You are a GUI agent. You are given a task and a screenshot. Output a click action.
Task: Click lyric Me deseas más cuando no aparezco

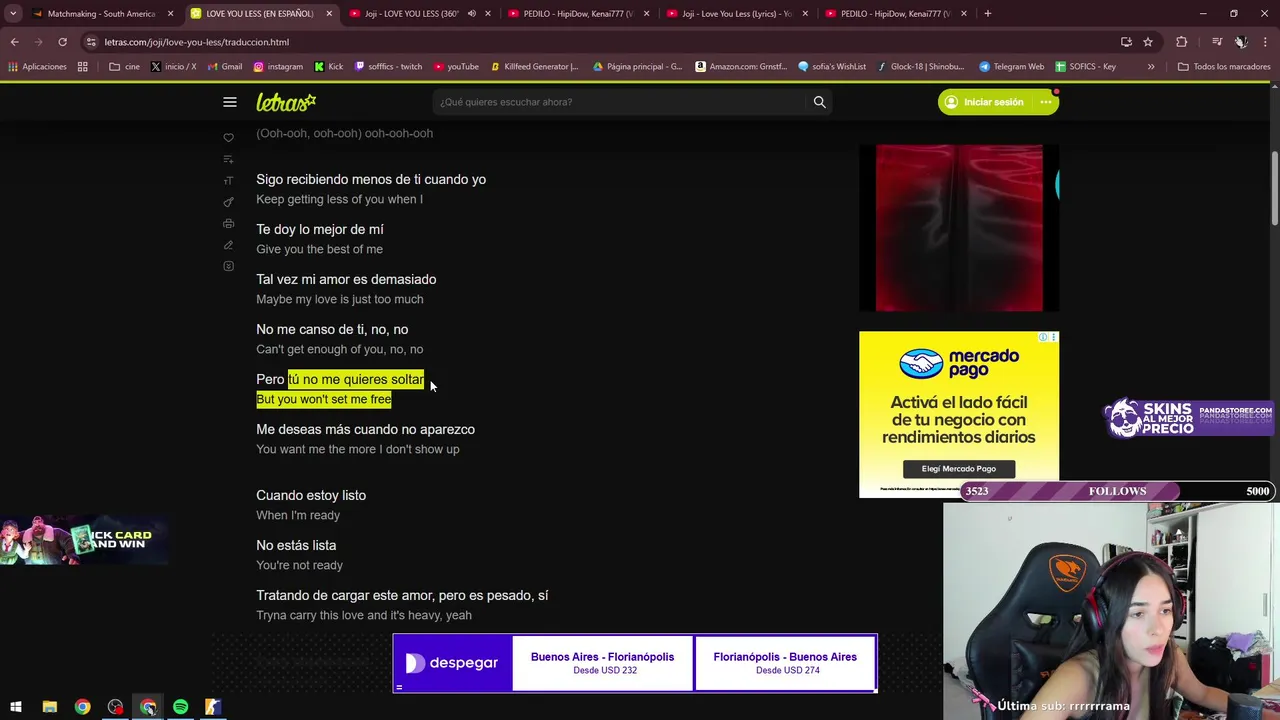pyautogui.click(x=365, y=429)
